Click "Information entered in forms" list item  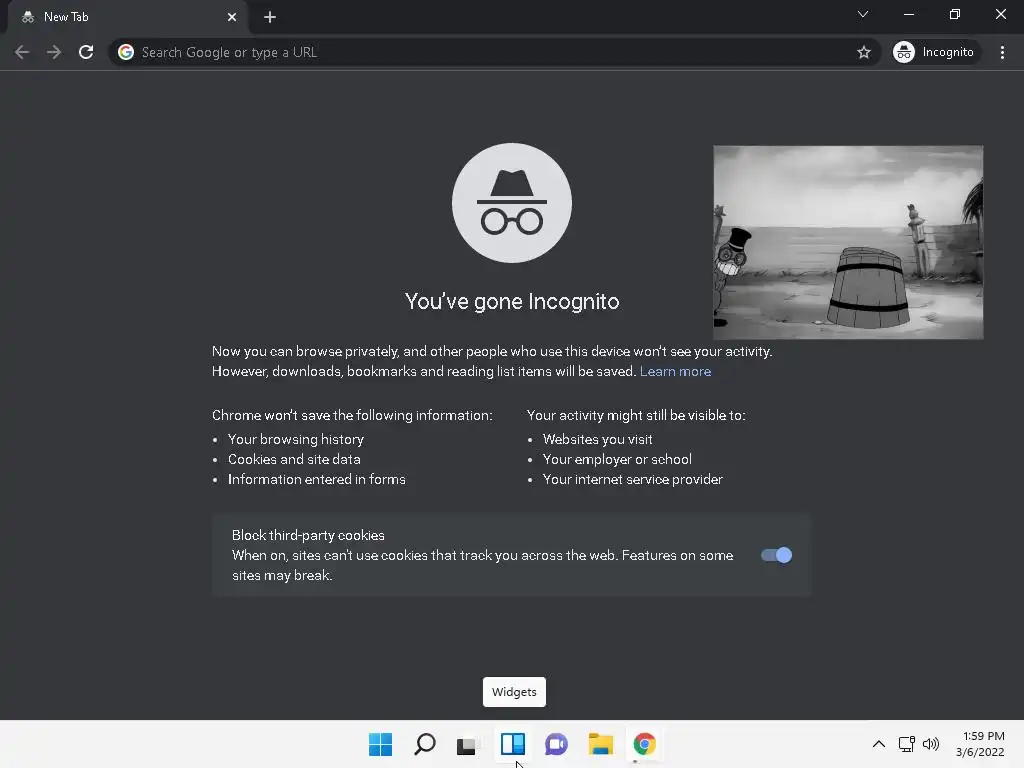click(317, 479)
